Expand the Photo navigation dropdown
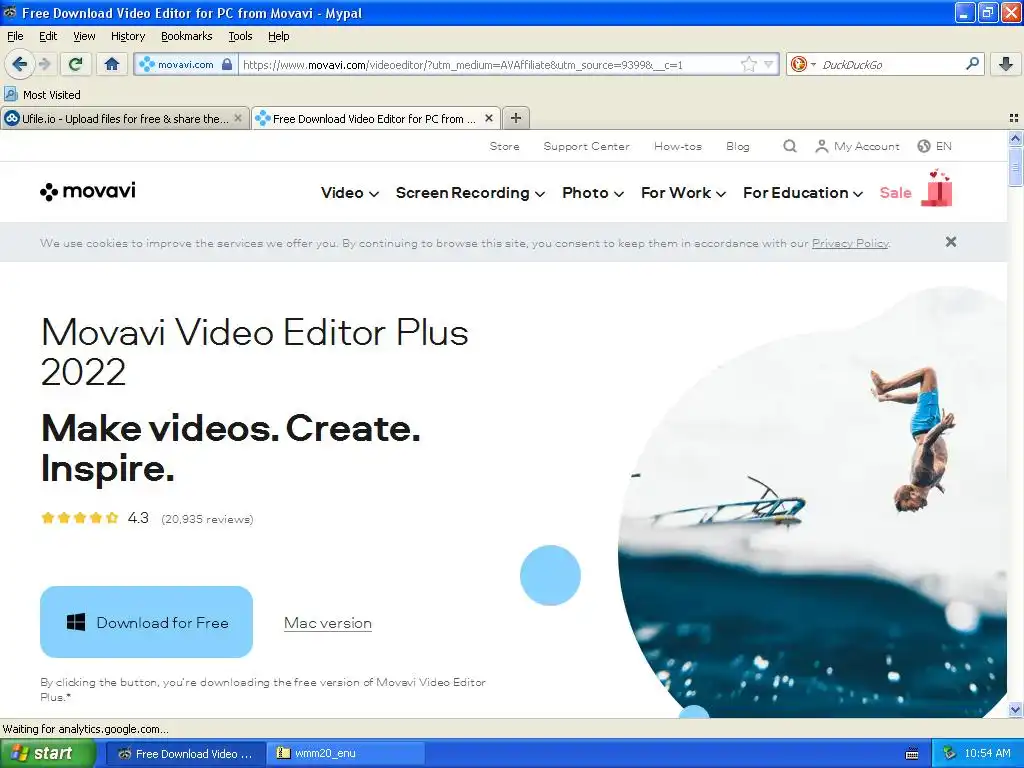The width and height of the screenshot is (1024, 768). tap(593, 193)
